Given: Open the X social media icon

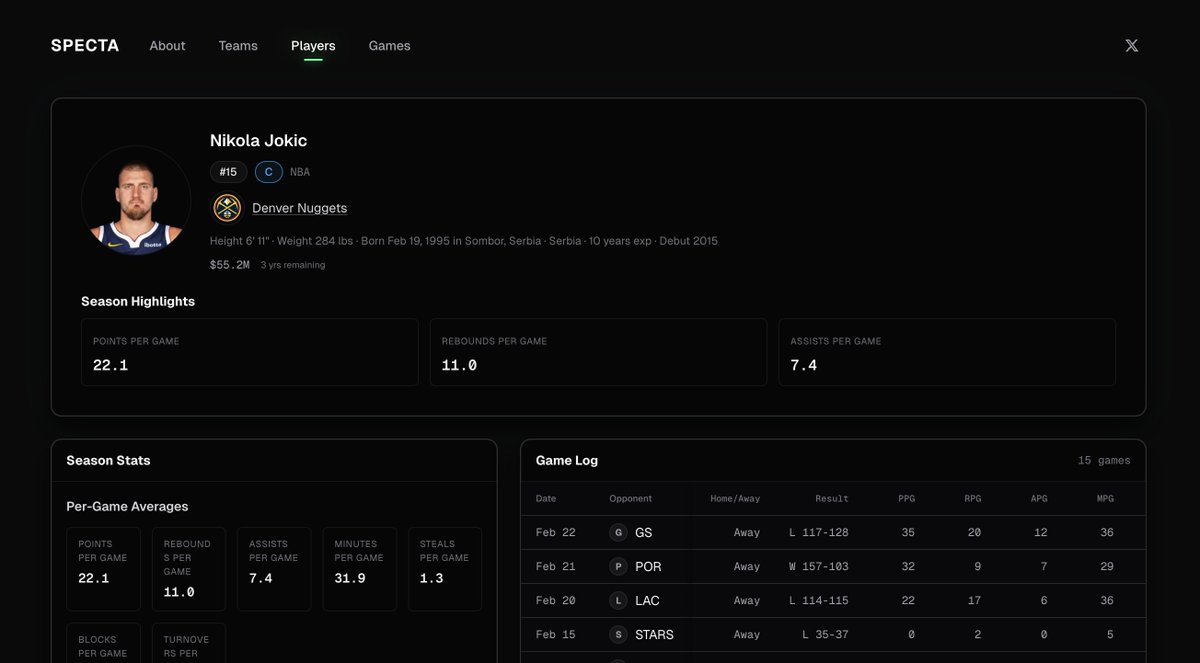Looking at the screenshot, I should [x=1131, y=45].
